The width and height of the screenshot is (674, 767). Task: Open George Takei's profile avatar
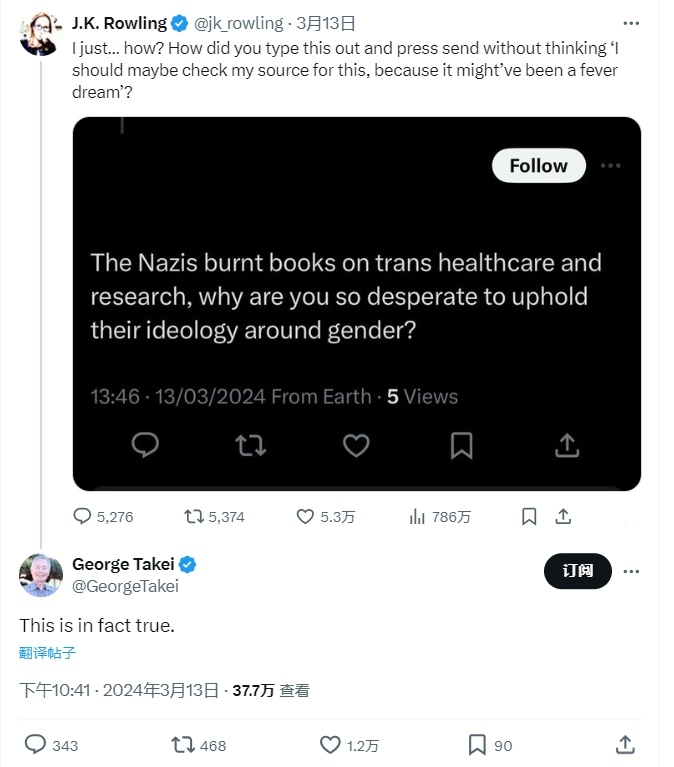click(x=40, y=575)
